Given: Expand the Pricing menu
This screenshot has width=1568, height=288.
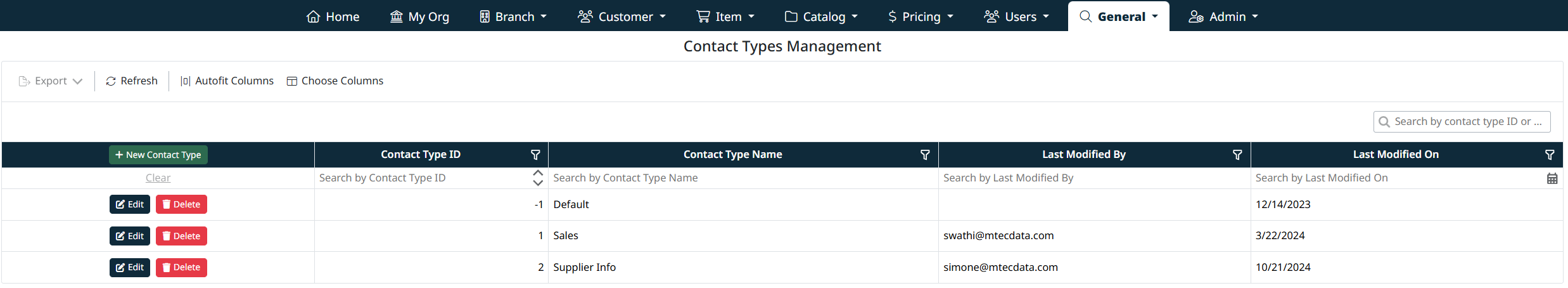Looking at the screenshot, I should 921,16.
